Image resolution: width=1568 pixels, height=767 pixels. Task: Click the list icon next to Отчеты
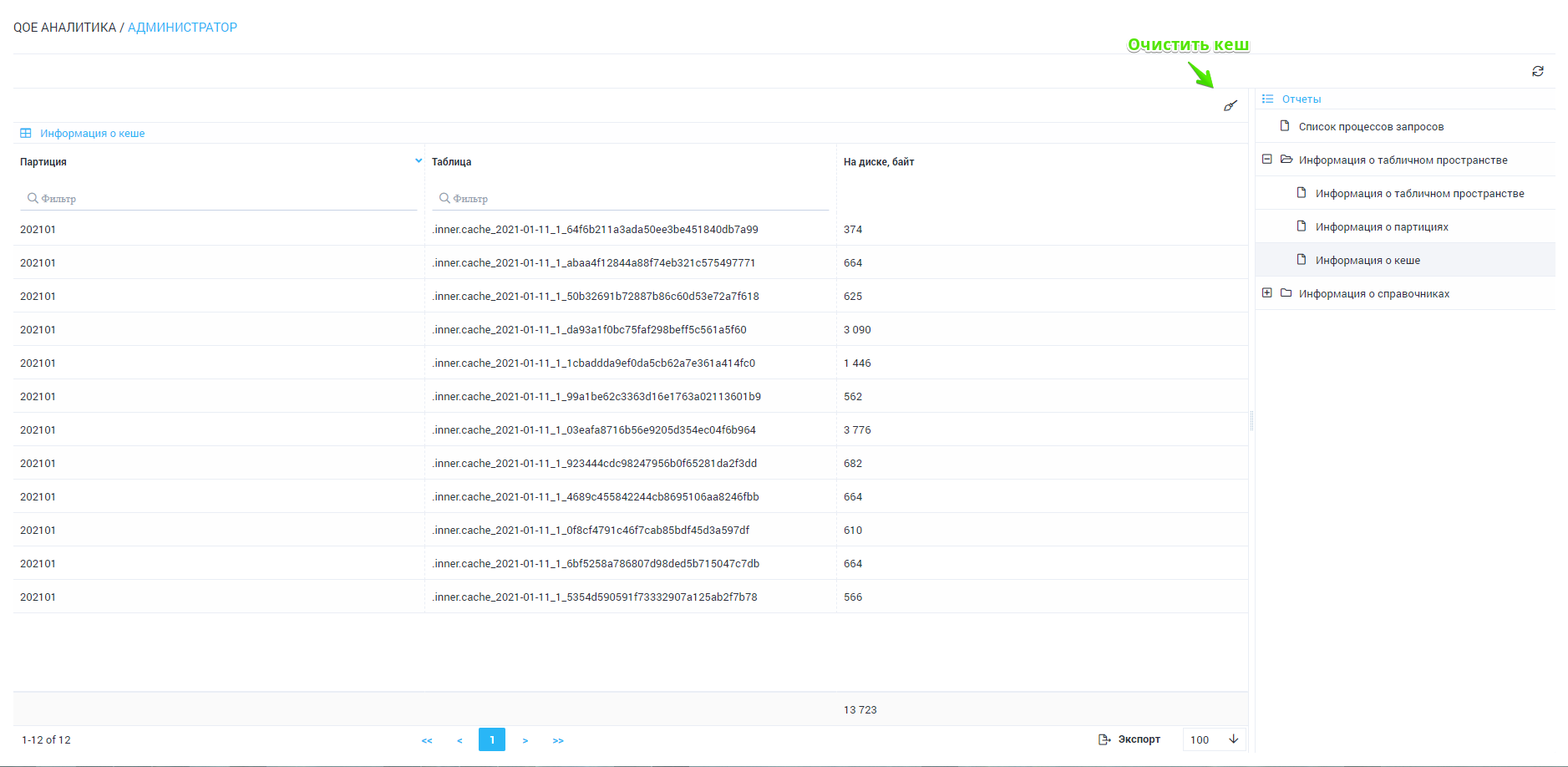tap(1267, 99)
